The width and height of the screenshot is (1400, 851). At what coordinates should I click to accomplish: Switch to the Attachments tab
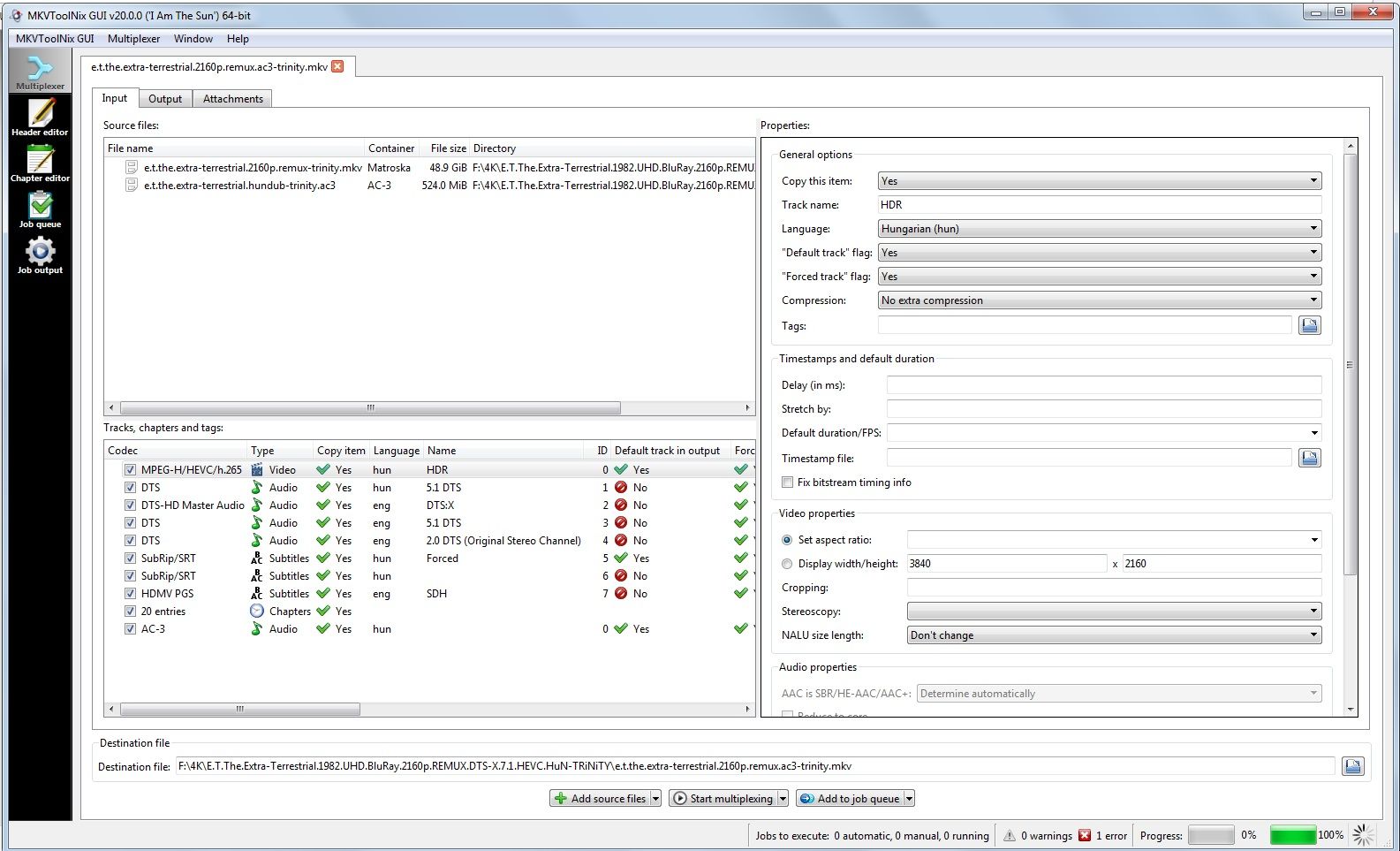tap(233, 99)
